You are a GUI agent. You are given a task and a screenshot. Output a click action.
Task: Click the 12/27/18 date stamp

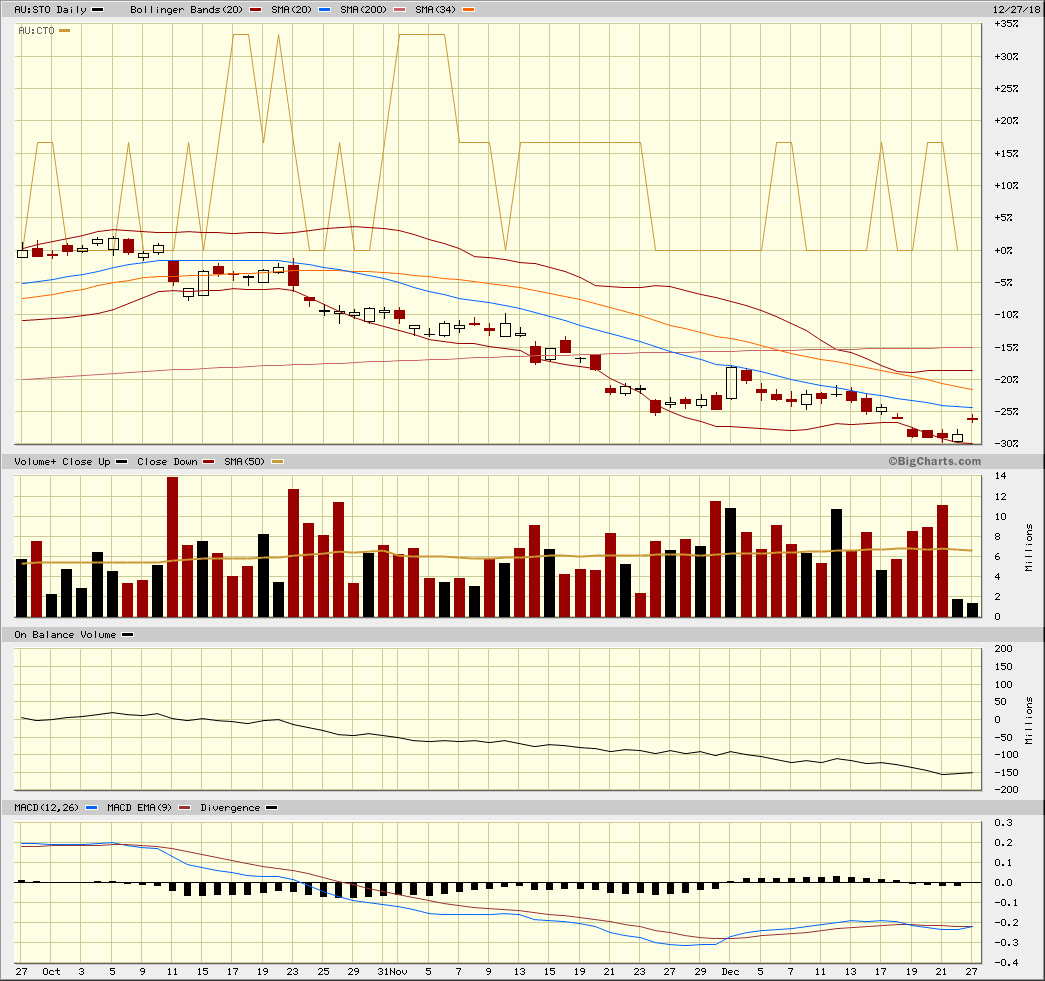click(x=1016, y=9)
